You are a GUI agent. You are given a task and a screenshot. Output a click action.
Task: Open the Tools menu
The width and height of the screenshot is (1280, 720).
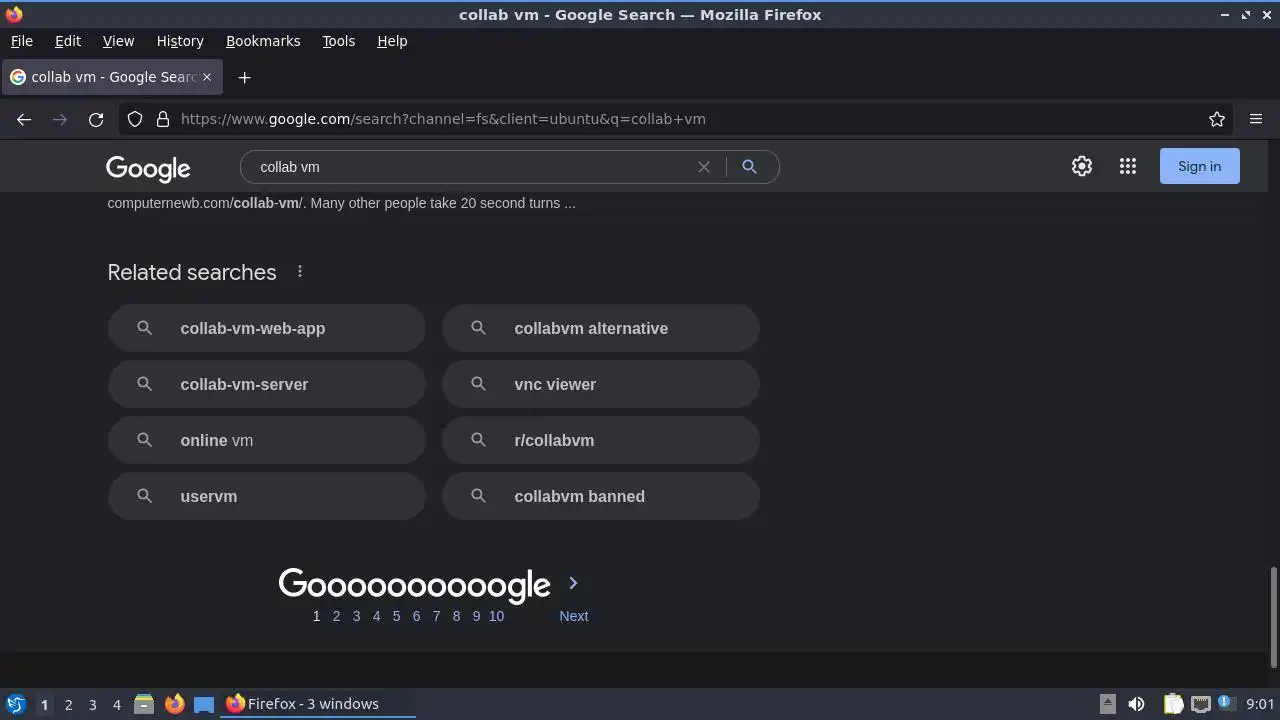click(339, 41)
